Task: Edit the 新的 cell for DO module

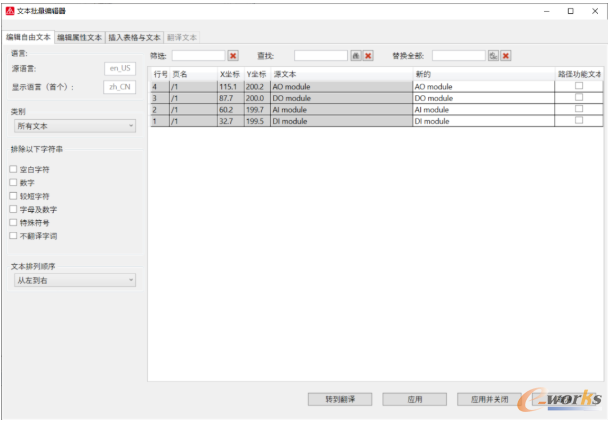Action: click(x=484, y=98)
